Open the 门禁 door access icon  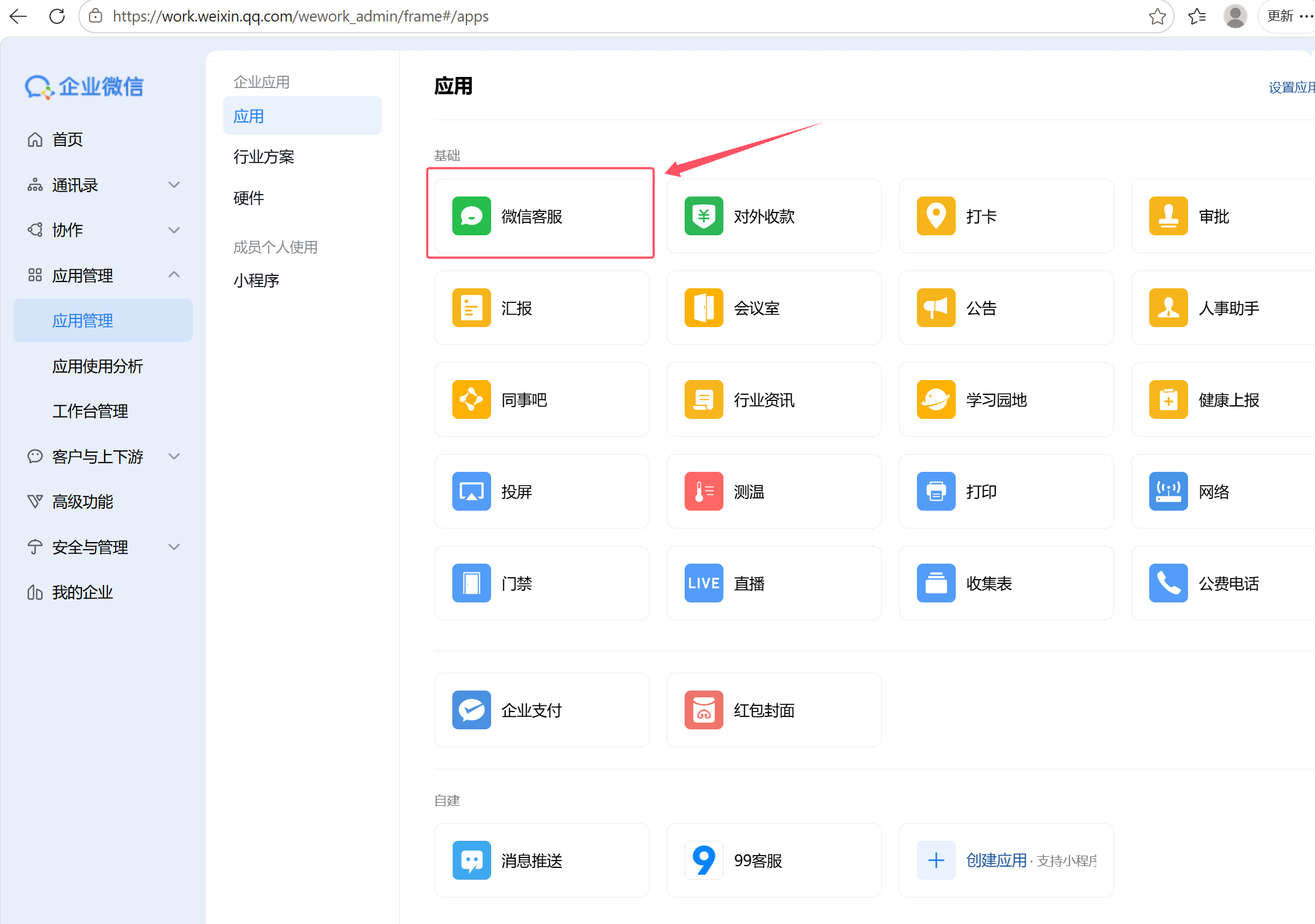click(x=471, y=583)
